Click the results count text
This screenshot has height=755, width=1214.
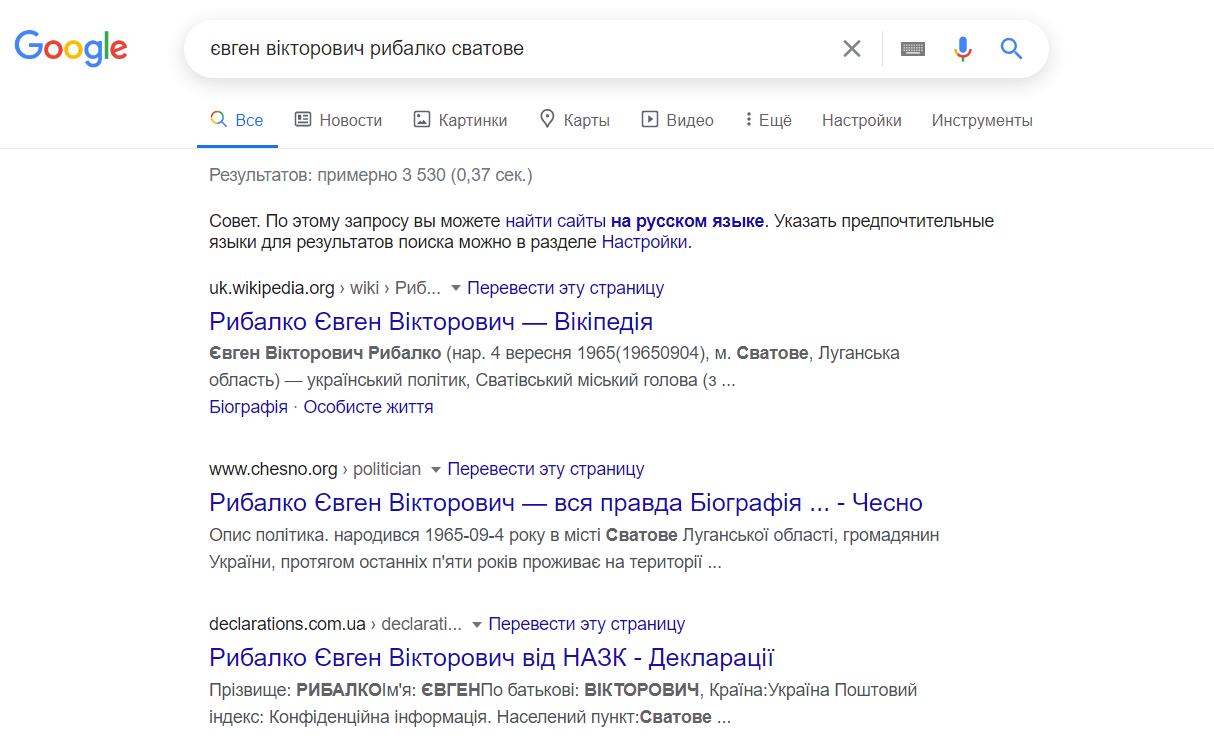371,175
